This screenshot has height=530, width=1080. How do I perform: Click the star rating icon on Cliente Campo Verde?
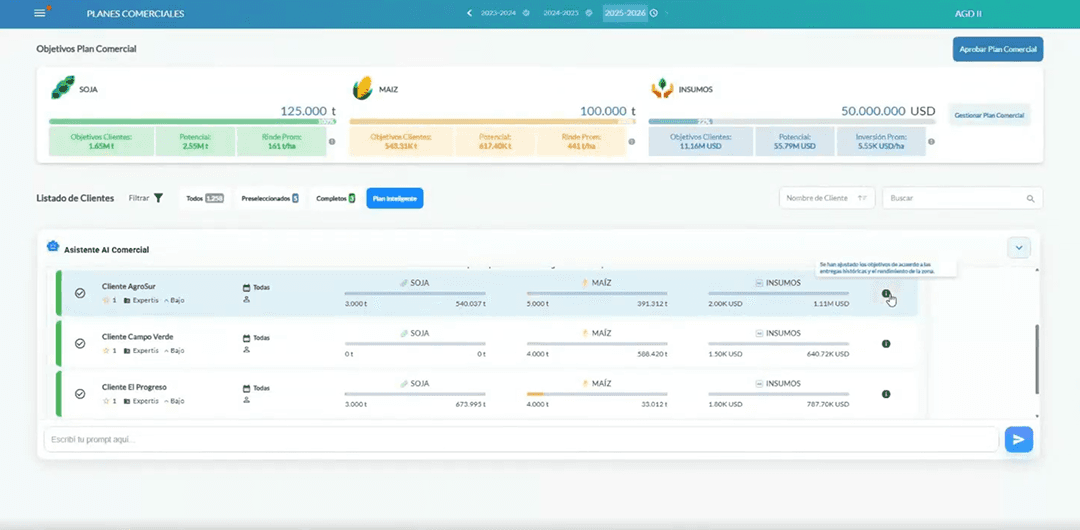106,351
